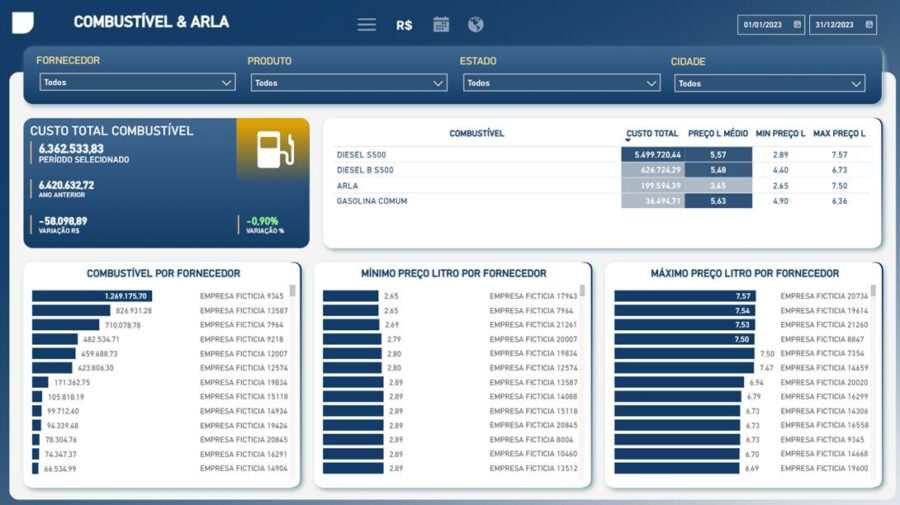
Task: Expand the Produto dropdown
Action: (348, 83)
